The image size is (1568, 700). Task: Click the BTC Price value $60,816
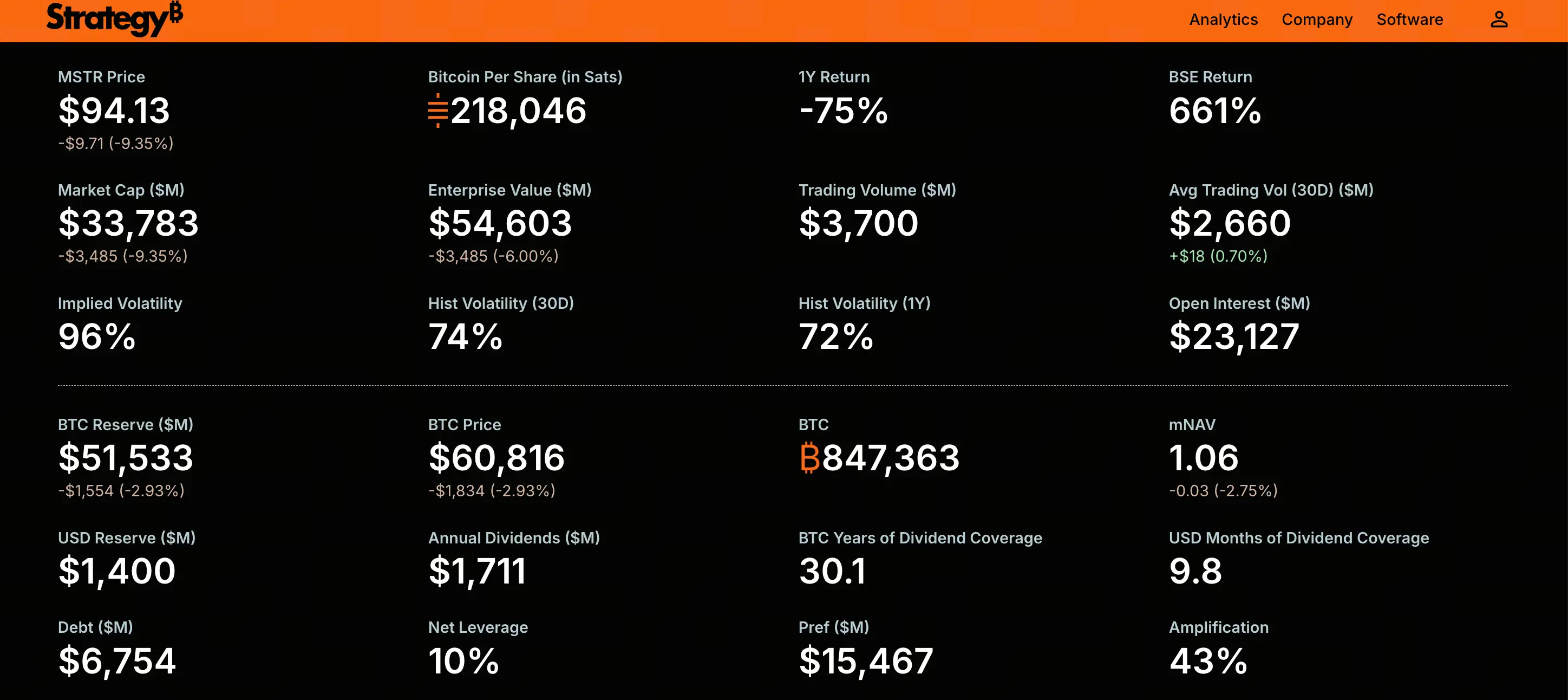pos(496,458)
